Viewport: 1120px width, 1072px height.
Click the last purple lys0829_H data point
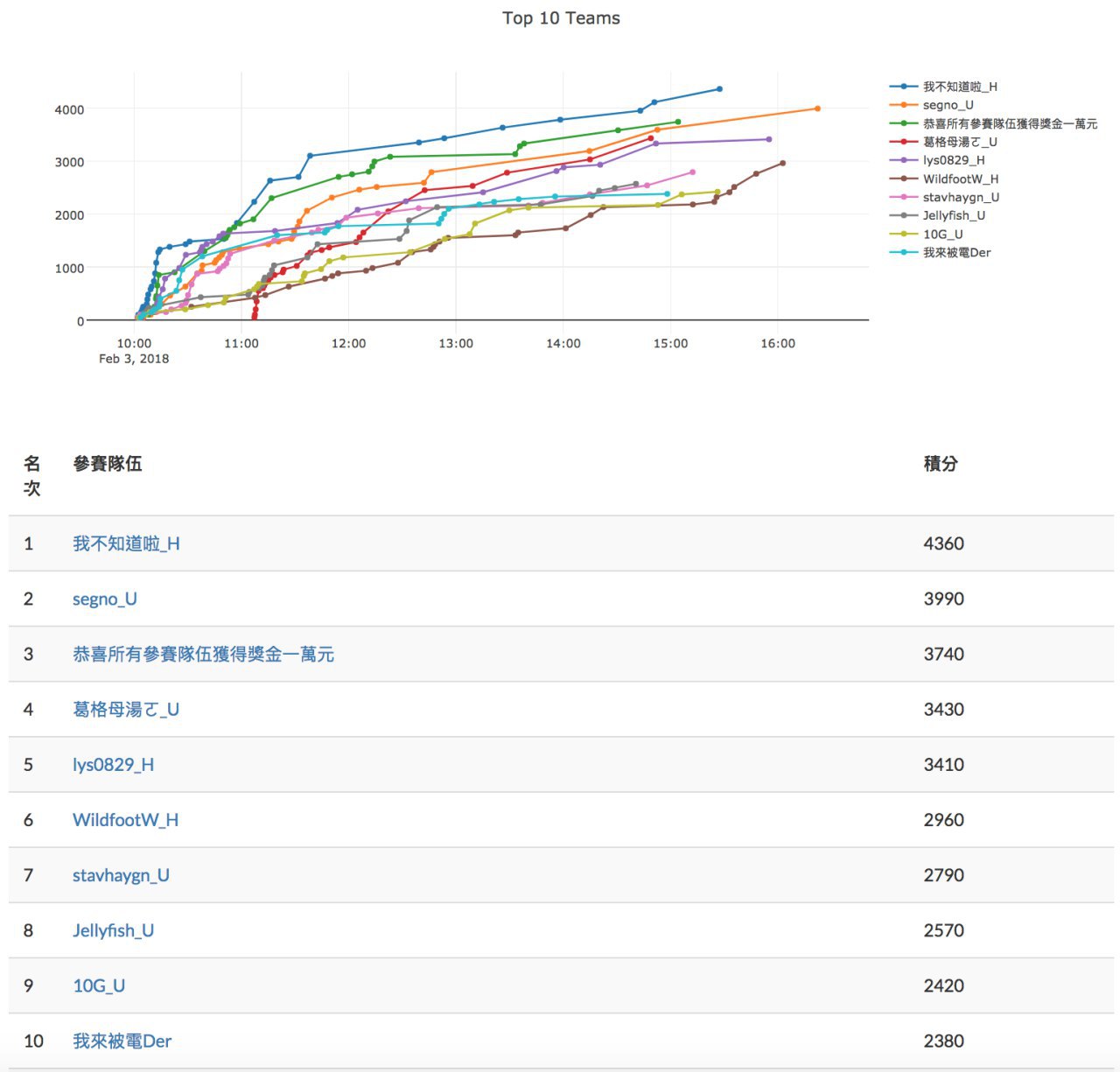click(x=769, y=139)
